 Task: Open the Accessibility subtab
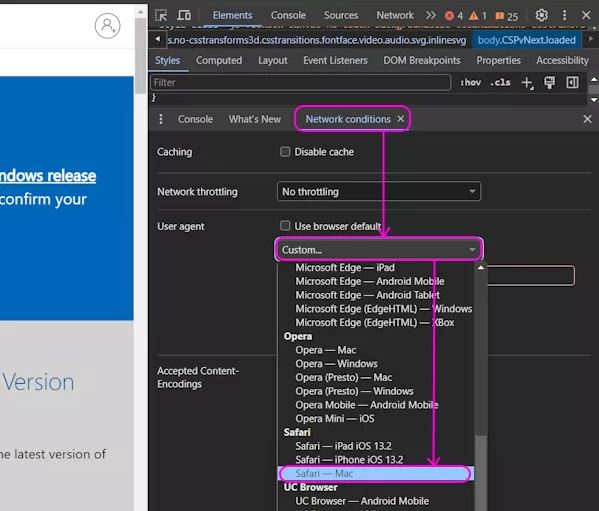click(562, 60)
